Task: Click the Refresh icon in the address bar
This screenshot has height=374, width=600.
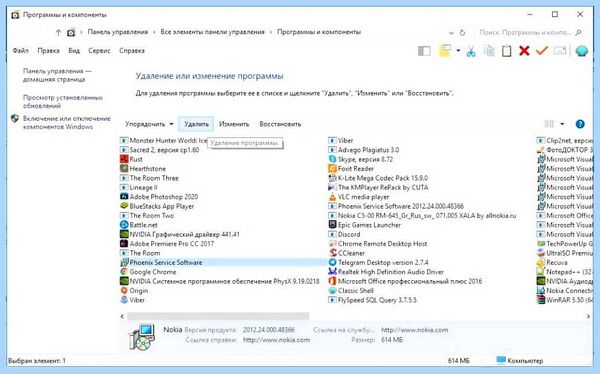Action: click(462, 33)
